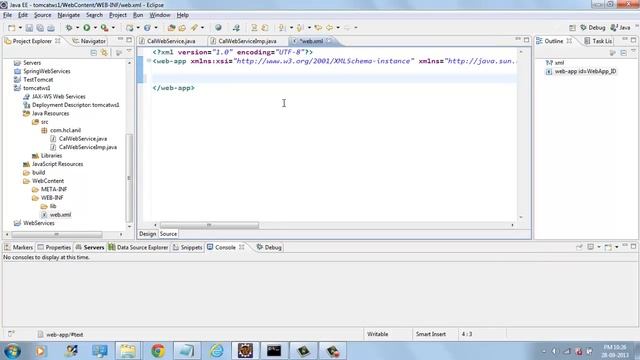Go to Last Edit Location icon

click(318, 28)
